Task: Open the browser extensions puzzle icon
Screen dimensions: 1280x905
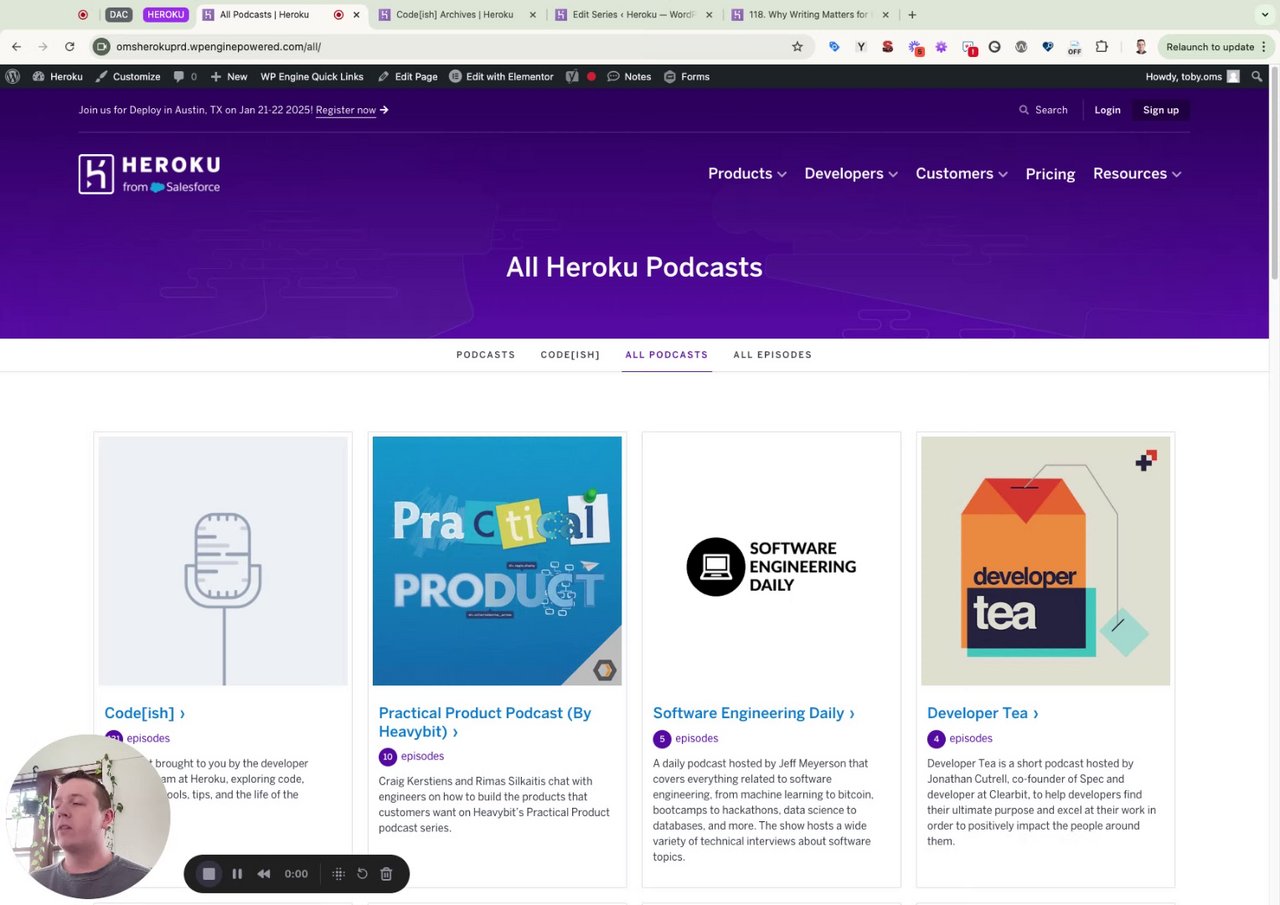Action: pos(1102,47)
